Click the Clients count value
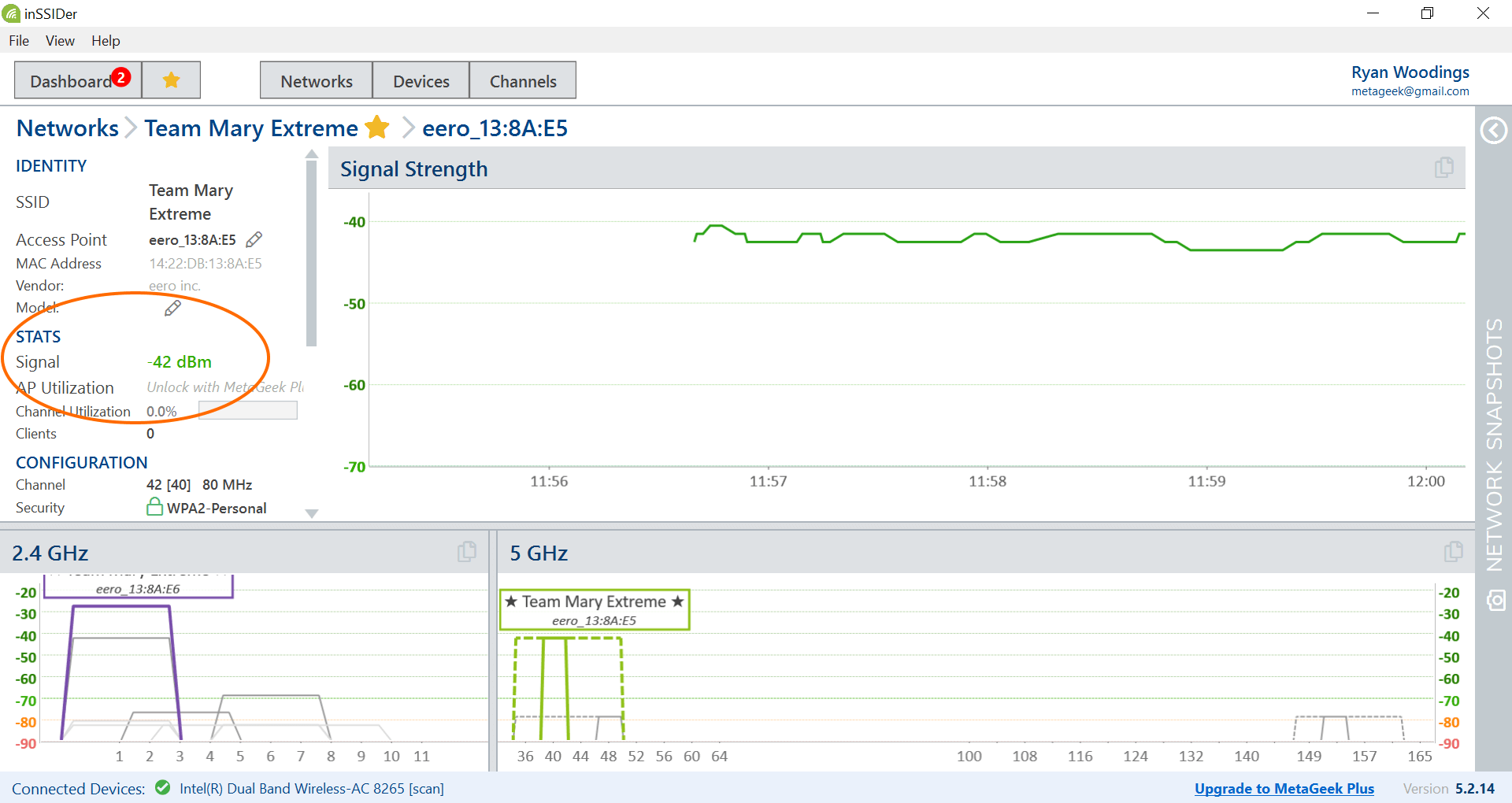The width and height of the screenshot is (1512, 803). [x=150, y=434]
